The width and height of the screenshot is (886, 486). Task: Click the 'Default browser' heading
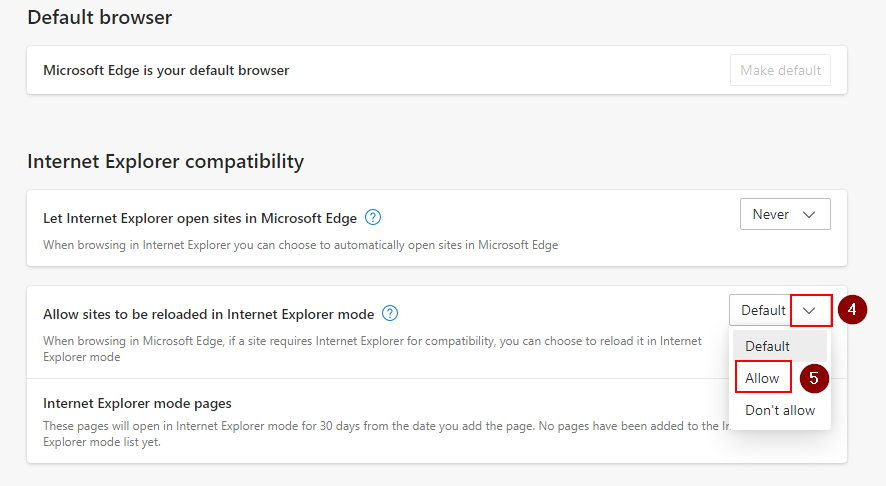99,17
